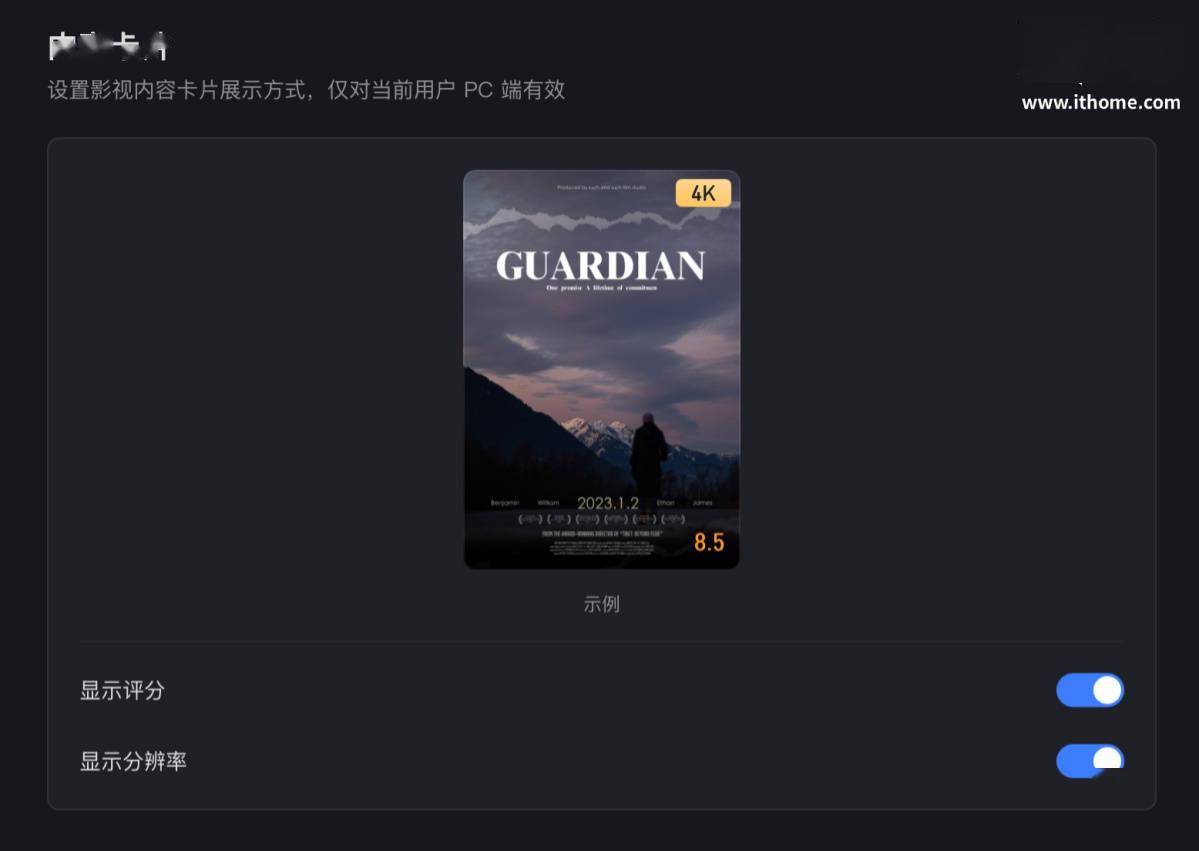1199x851 pixels.
Task: Disable the 显示分辨率 toggle
Action: (1090, 761)
